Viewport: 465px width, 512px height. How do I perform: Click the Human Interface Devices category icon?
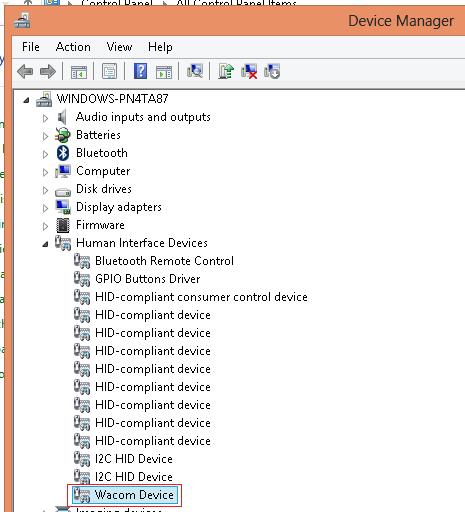point(63,243)
